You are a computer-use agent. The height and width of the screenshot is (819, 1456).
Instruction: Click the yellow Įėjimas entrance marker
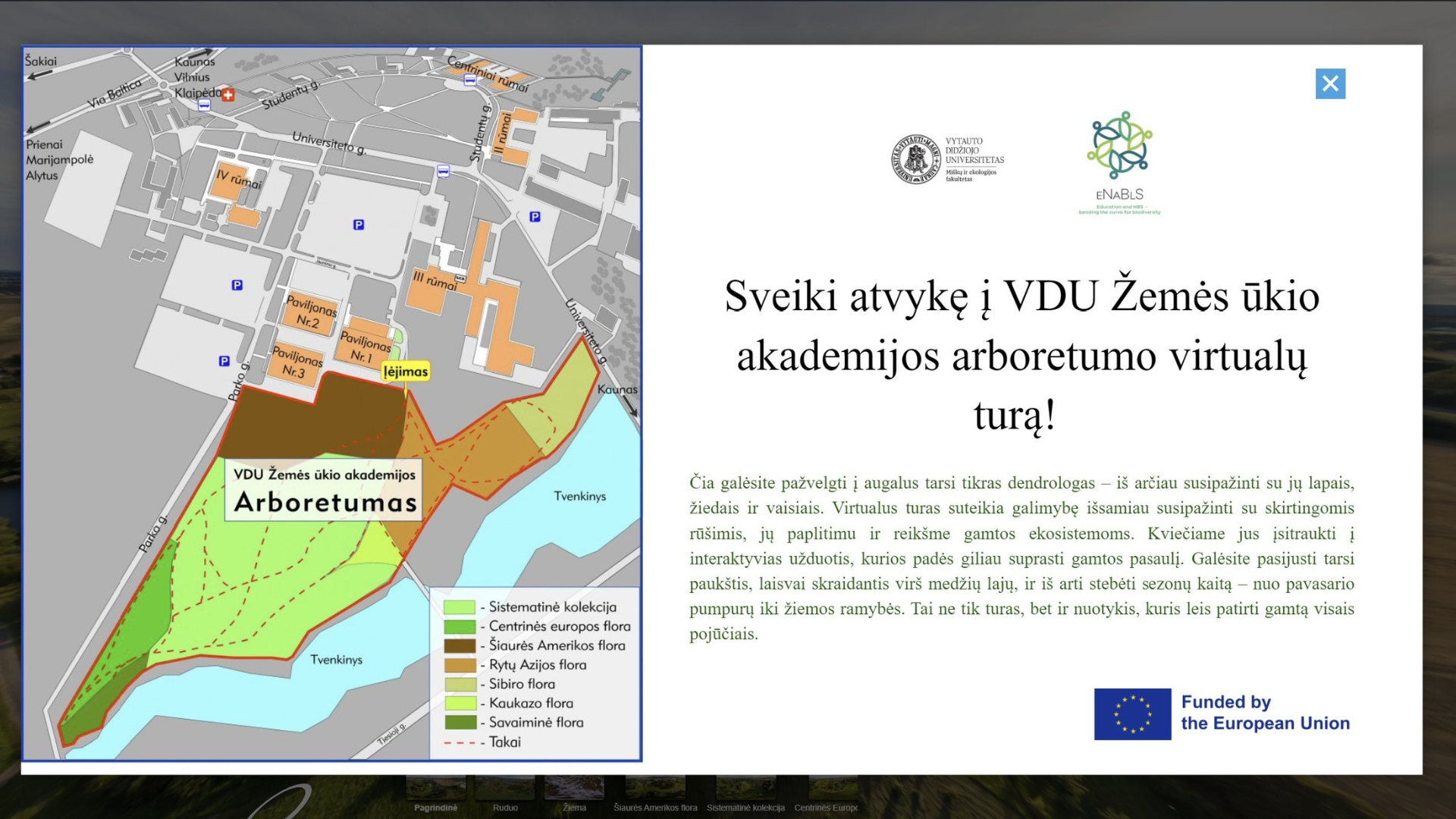coord(406,371)
